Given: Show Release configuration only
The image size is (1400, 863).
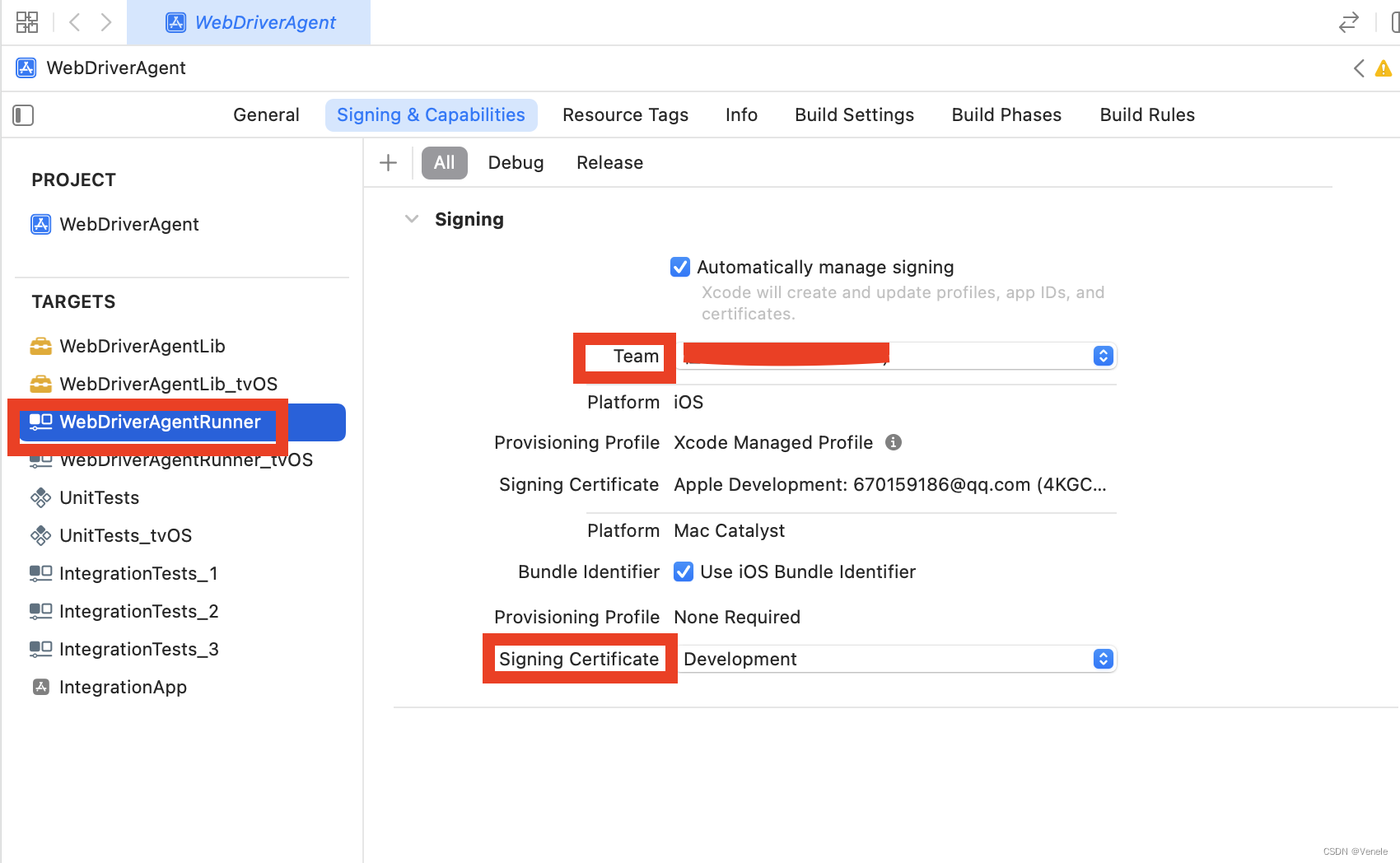Looking at the screenshot, I should [x=609, y=163].
